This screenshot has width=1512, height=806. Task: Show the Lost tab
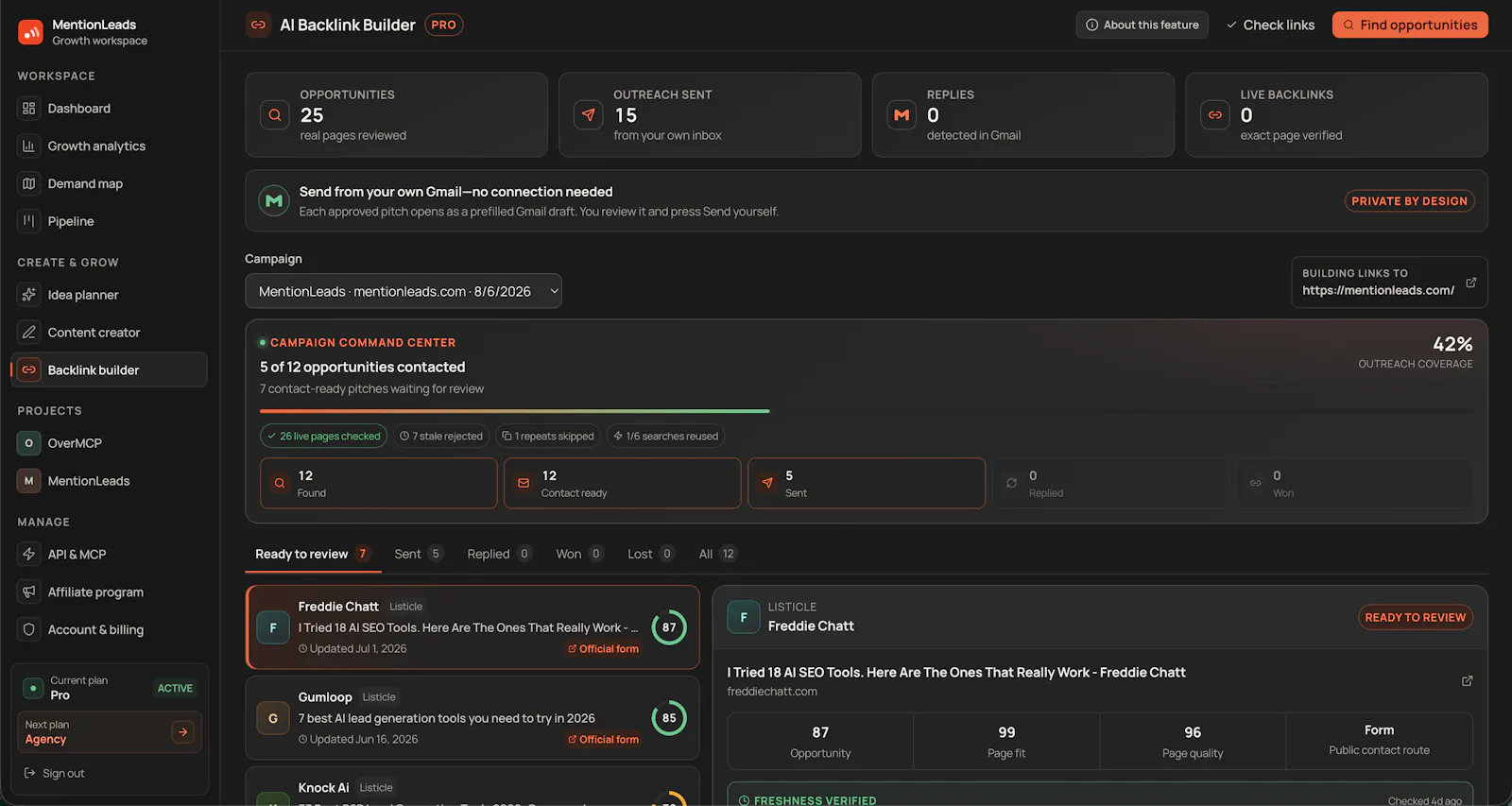coord(651,554)
